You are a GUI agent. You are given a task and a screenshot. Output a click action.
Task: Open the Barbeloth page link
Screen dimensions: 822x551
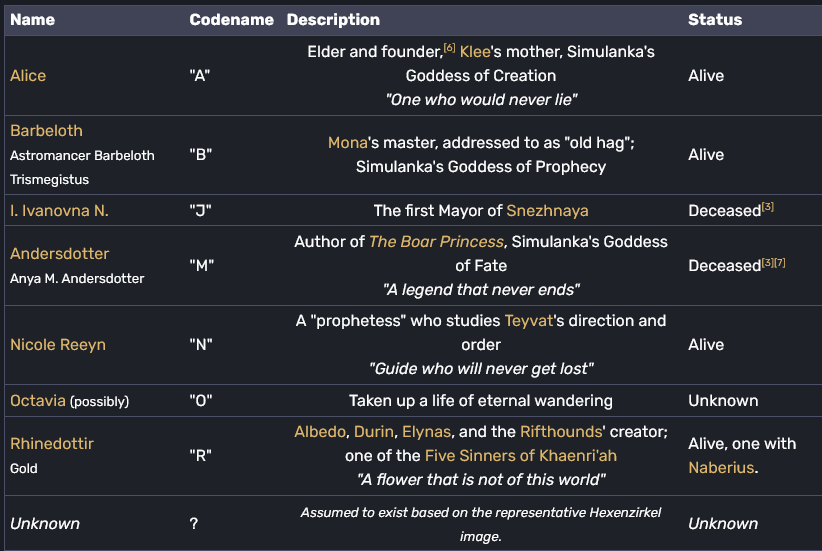point(46,131)
